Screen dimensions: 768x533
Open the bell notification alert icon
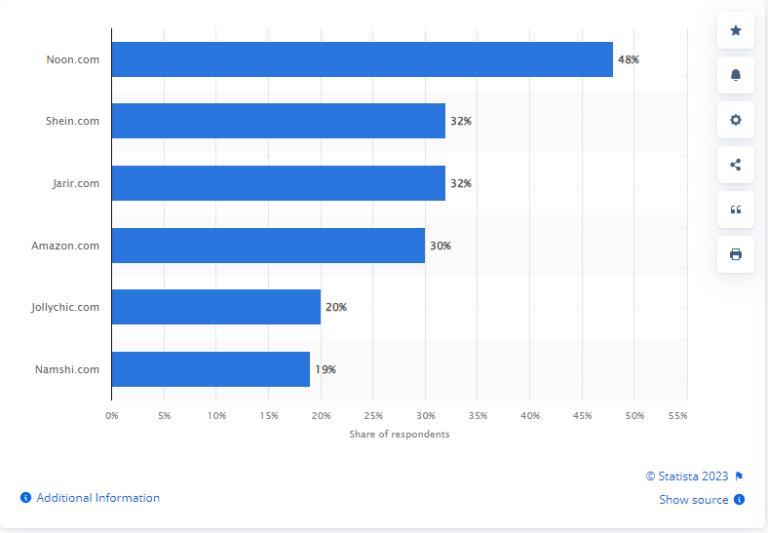735,75
